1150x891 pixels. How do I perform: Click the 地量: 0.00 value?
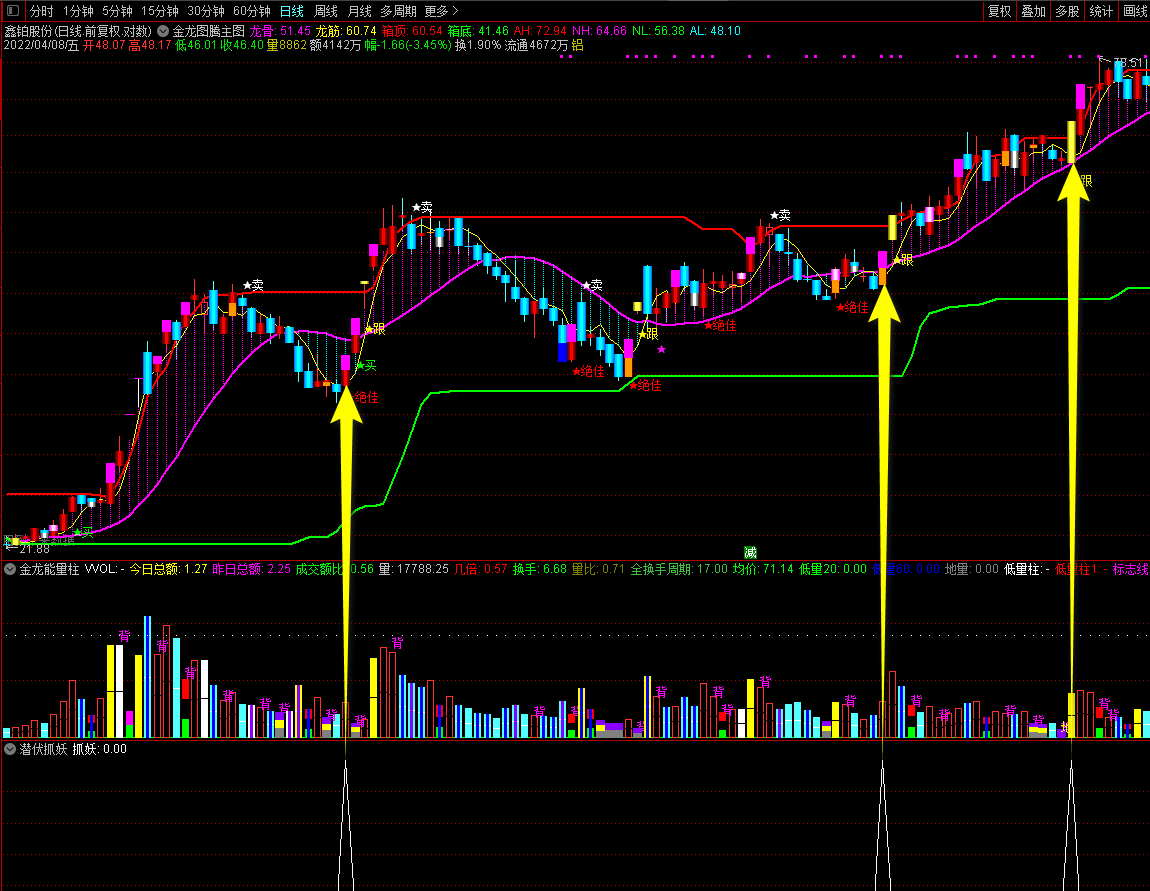coord(972,568)
